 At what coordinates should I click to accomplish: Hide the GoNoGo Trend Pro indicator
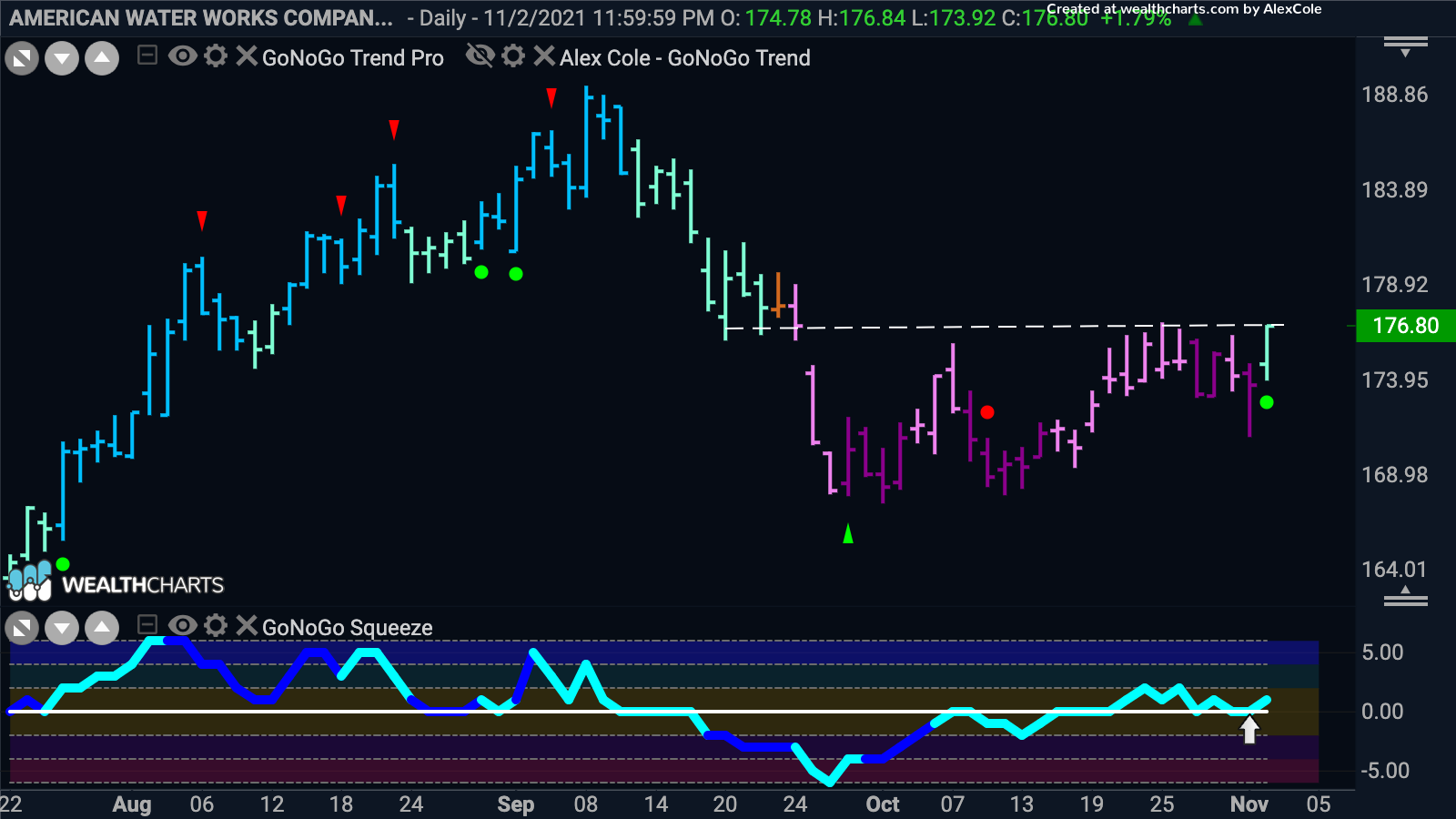182,56
